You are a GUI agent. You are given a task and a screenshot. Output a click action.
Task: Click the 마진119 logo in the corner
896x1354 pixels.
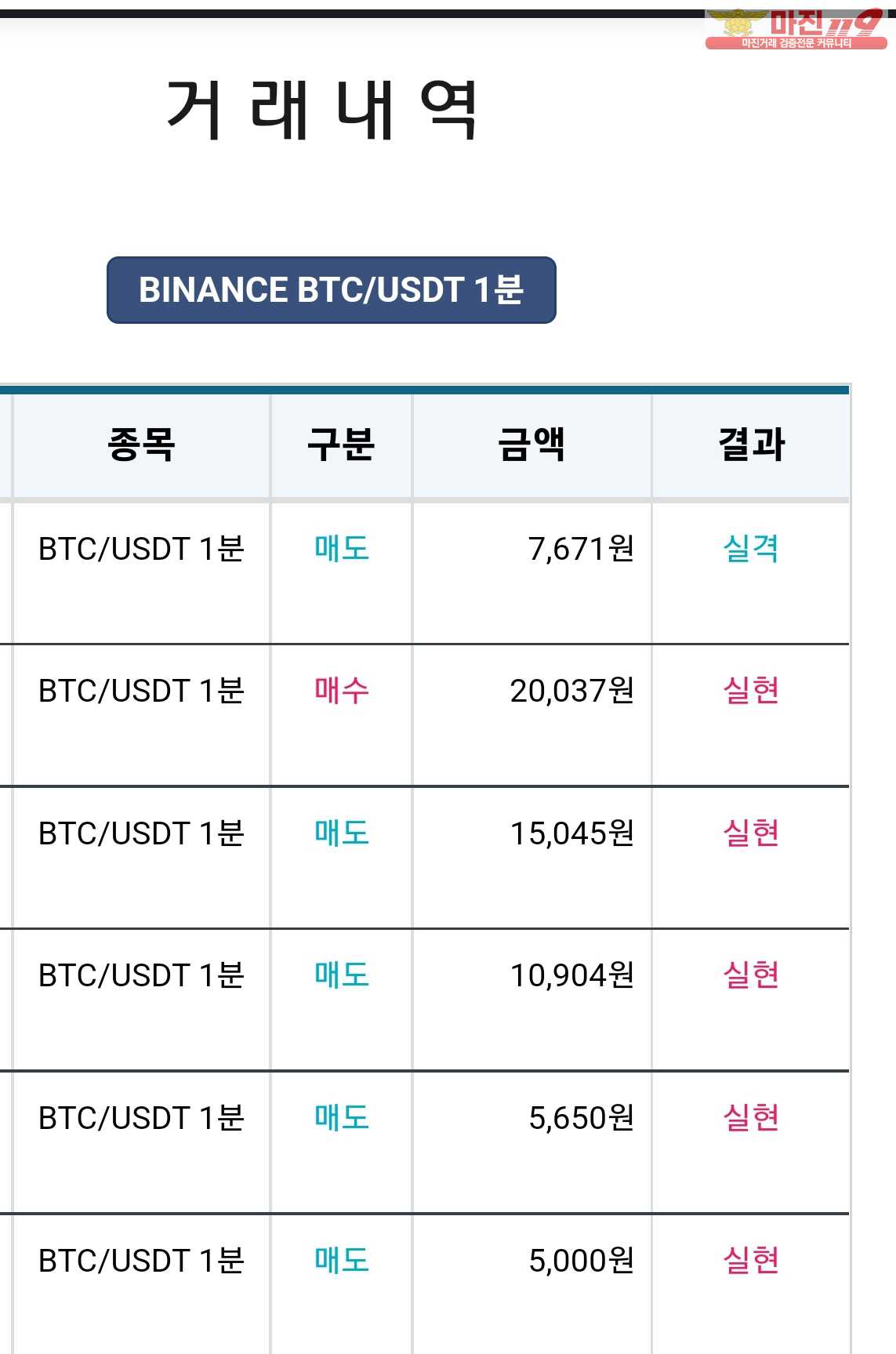796,30
